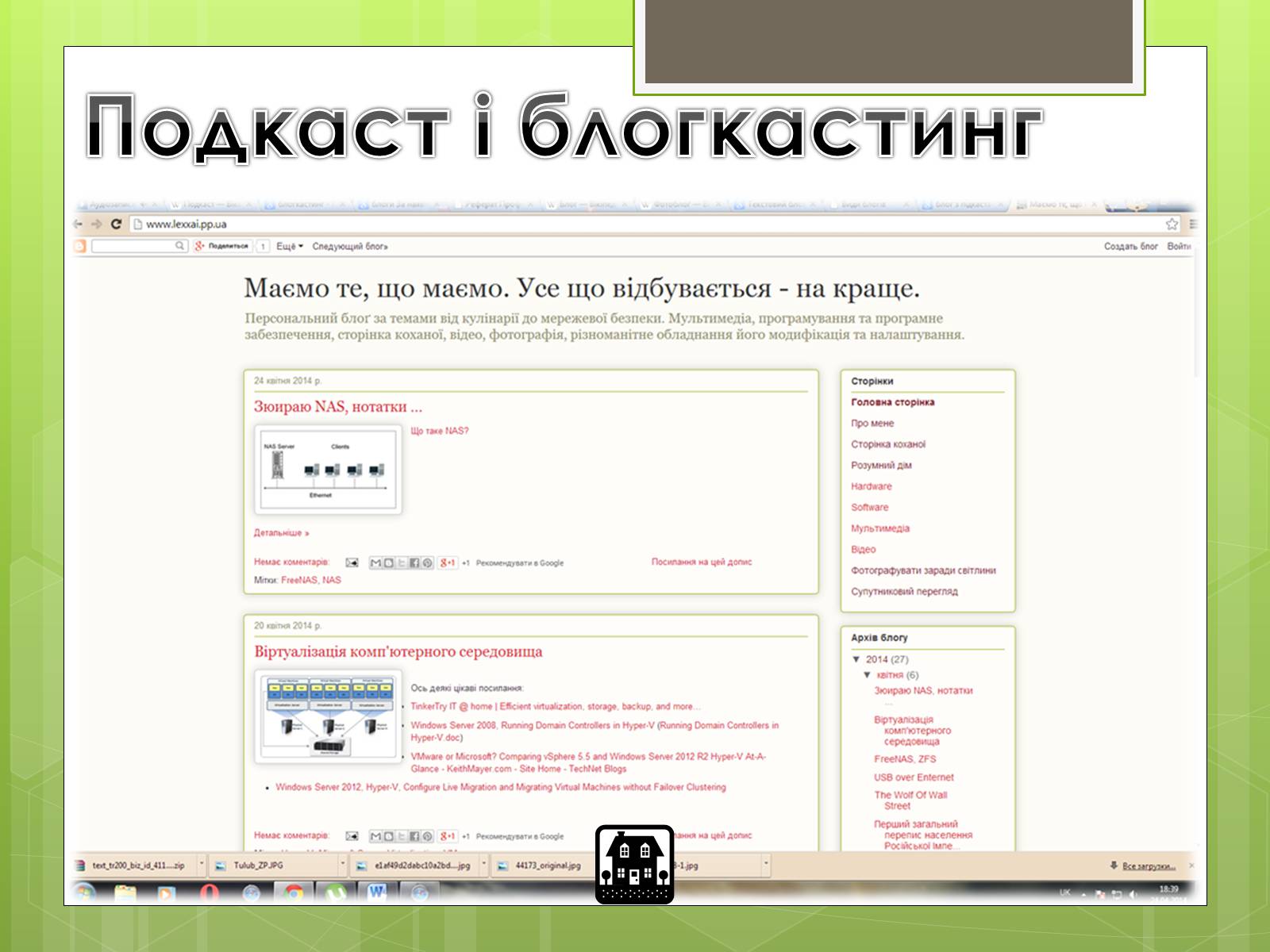The width and height of the screenshot is (1270, 952).
Task: Click the browser back arrow
Action: click(78, 224)
